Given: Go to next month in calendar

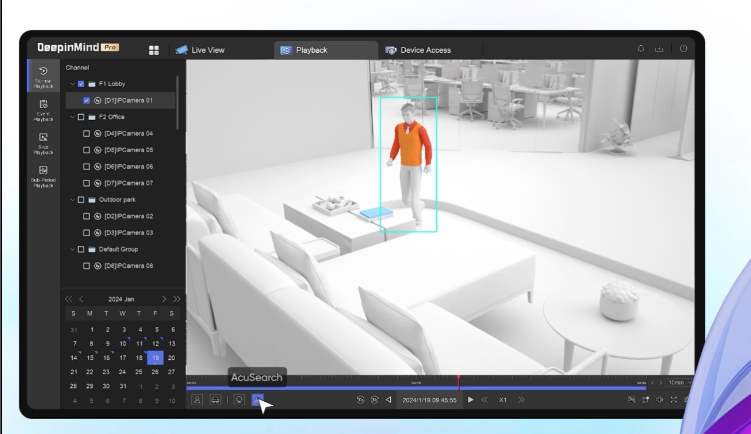Looking at the screenshot, I should (x=162, y=298).
